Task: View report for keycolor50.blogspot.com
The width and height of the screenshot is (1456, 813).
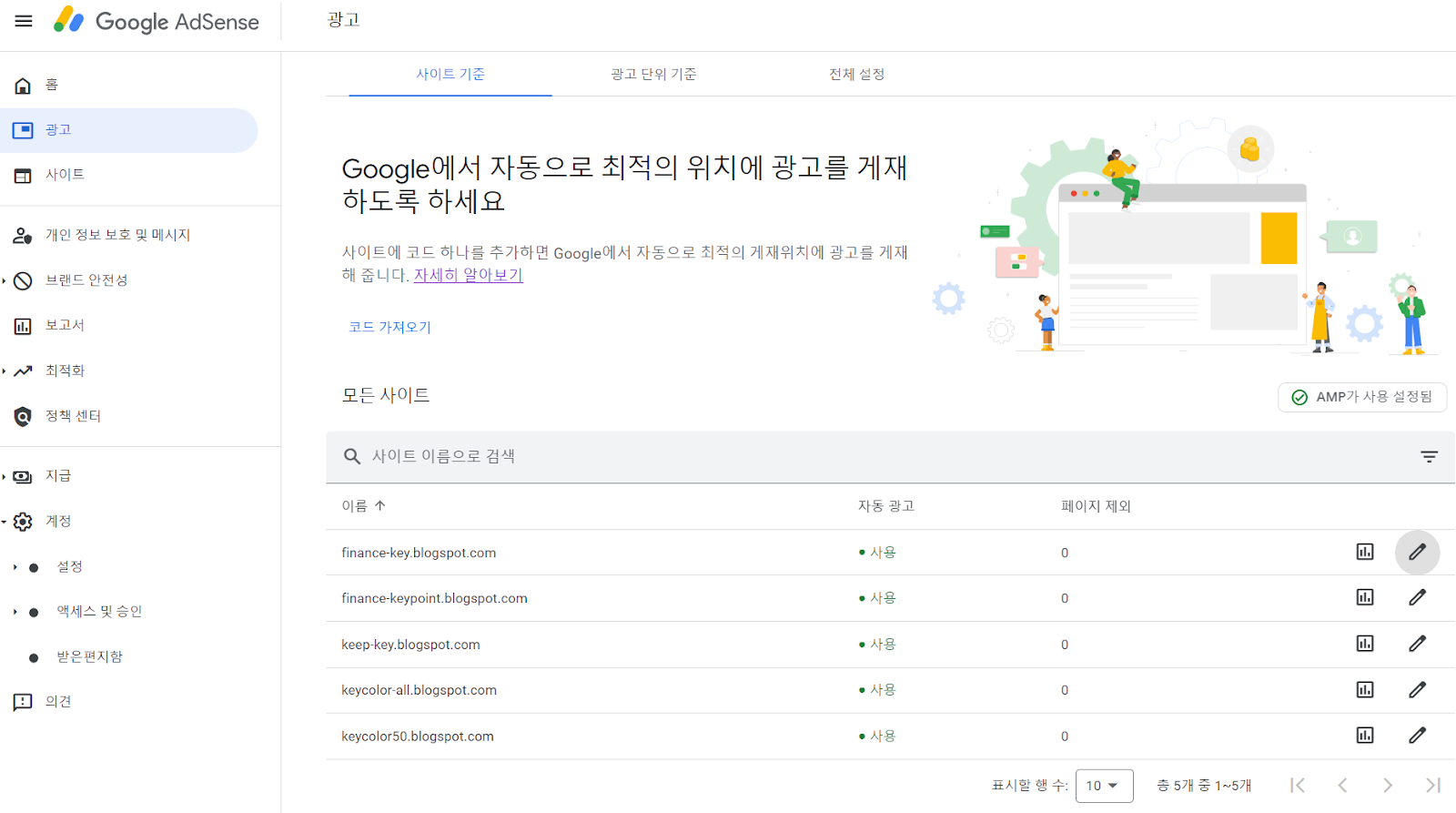Action: (1365, 735)
